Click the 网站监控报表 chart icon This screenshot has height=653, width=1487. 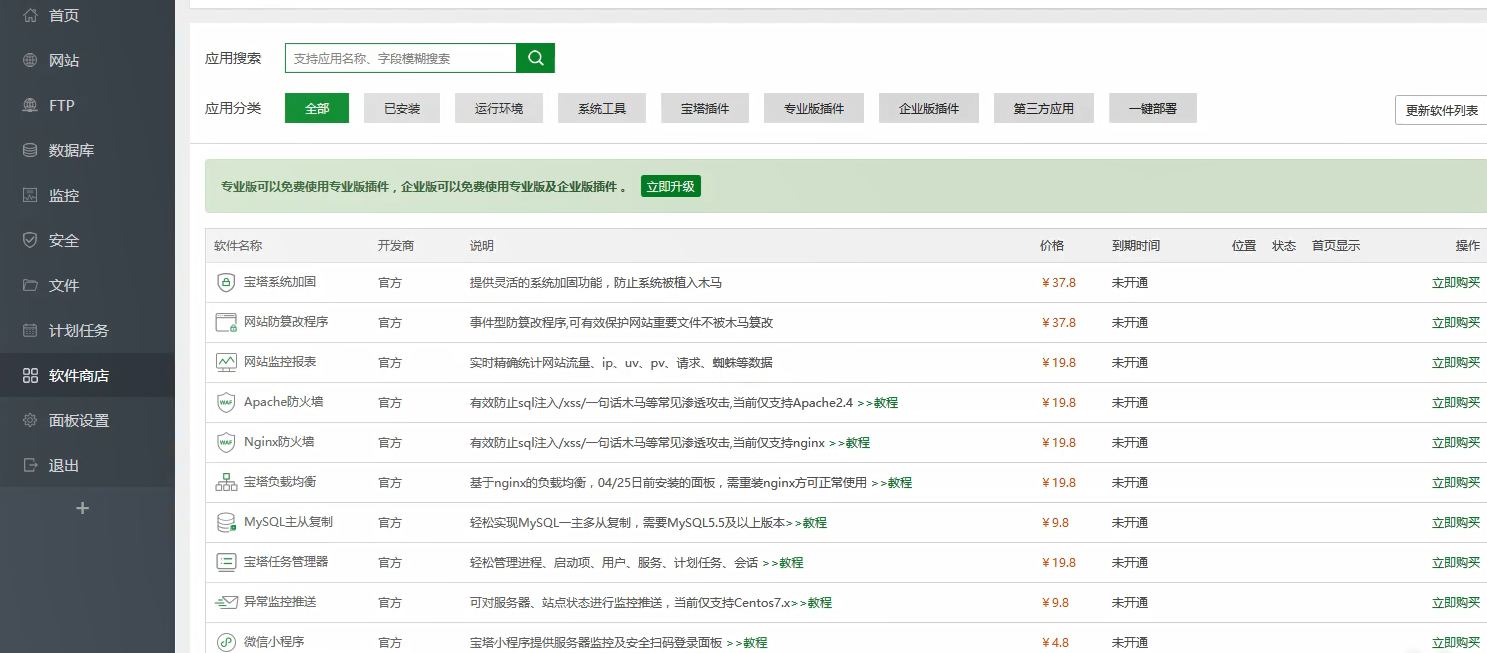pyautogui.click(x=226, y=362)
